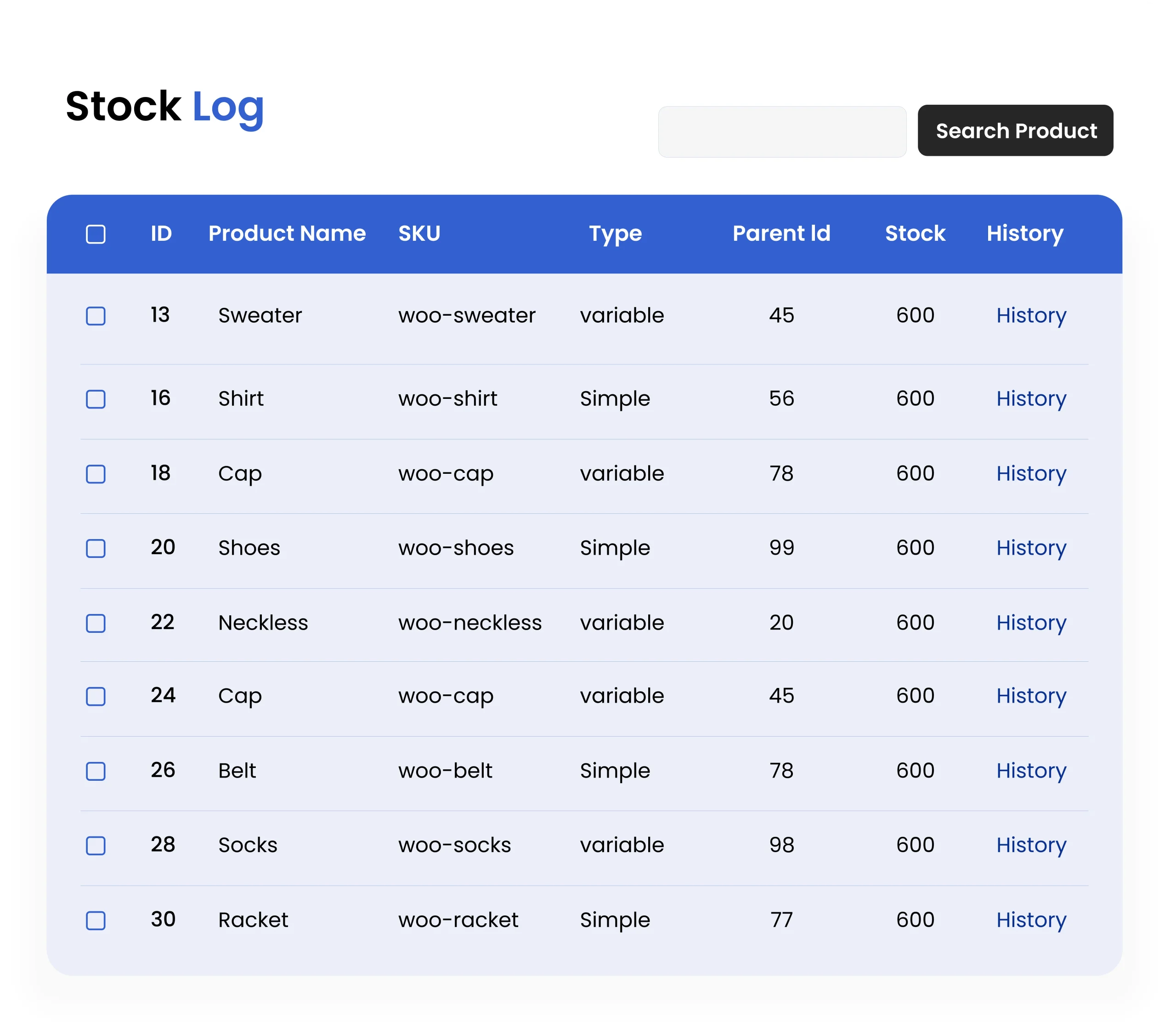
Task: Open History link for Neckless
Action: (1031, 624)
